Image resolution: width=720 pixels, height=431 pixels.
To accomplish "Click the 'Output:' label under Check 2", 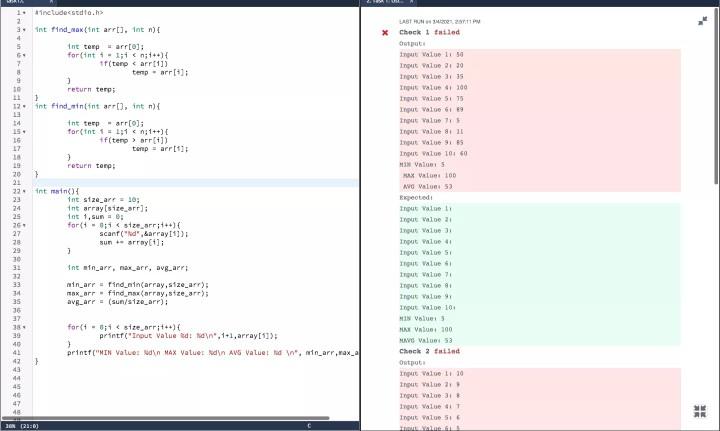I will click(412, 363).
